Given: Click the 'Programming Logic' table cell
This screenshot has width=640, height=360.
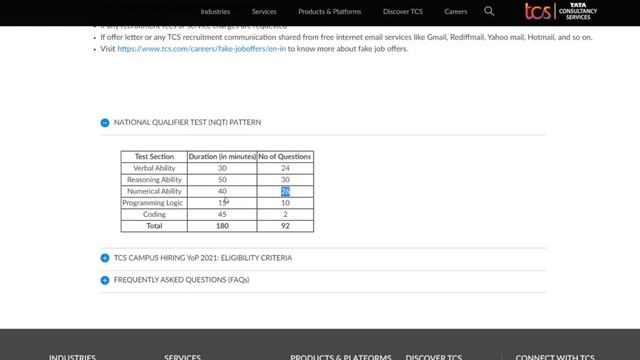Looking at the screenshot, I should pos(154,203).
